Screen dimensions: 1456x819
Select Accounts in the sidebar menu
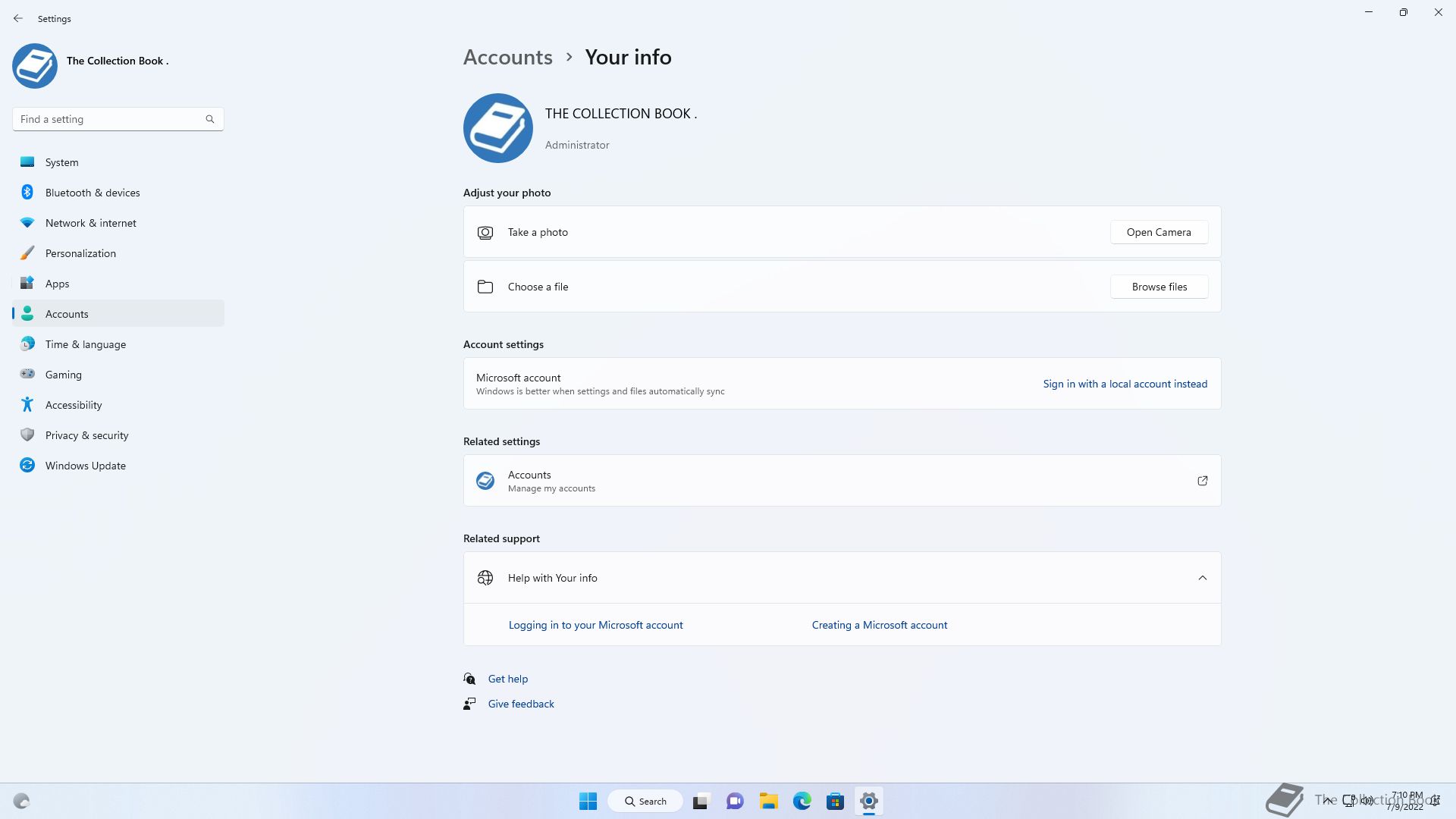pyautogui.click(x=118, y=314)
